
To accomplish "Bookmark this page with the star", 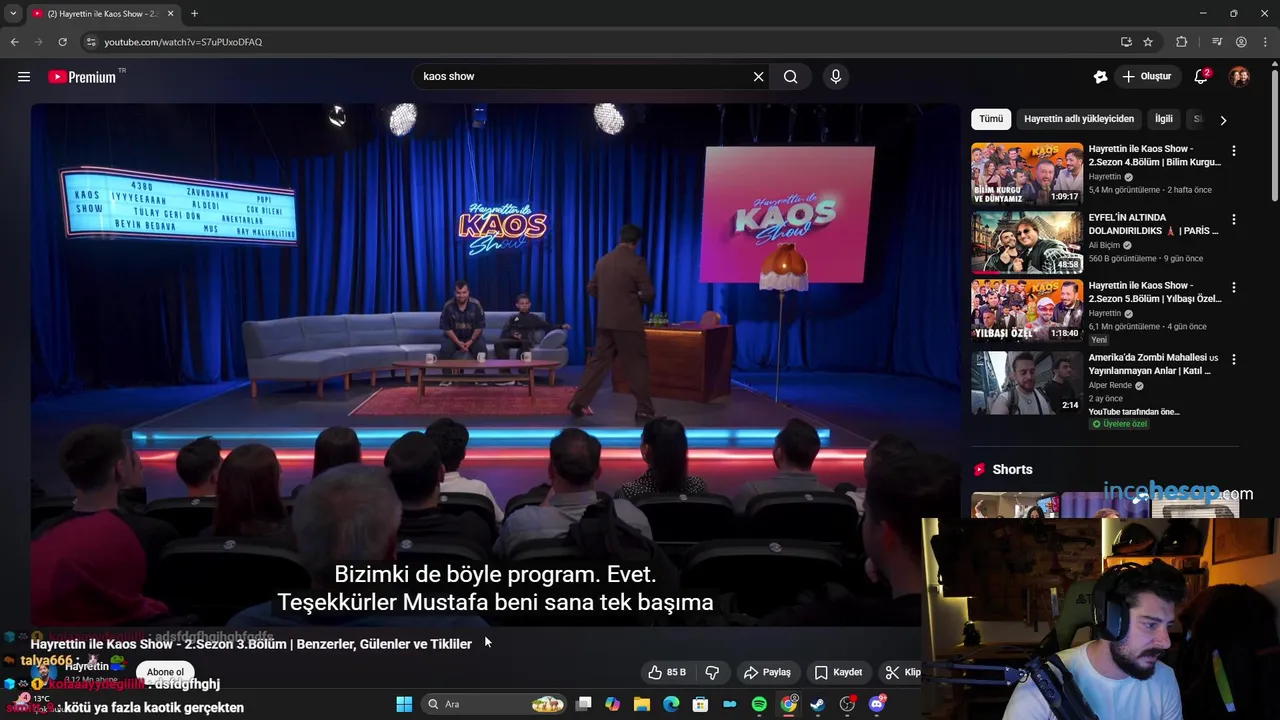I will tap(1148, 42).
